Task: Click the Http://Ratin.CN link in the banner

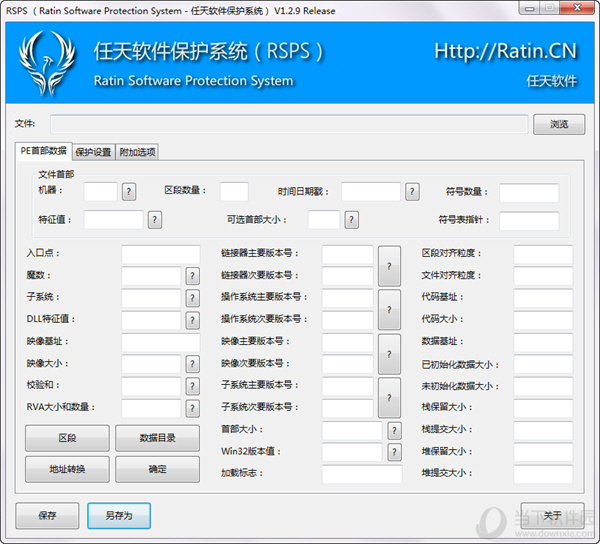Action: [x=505, y=51]
